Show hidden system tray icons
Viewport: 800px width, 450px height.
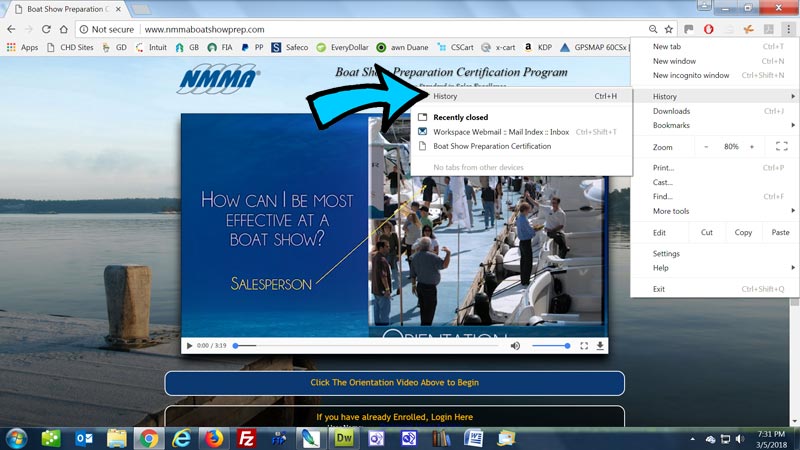tap(692, 439)
